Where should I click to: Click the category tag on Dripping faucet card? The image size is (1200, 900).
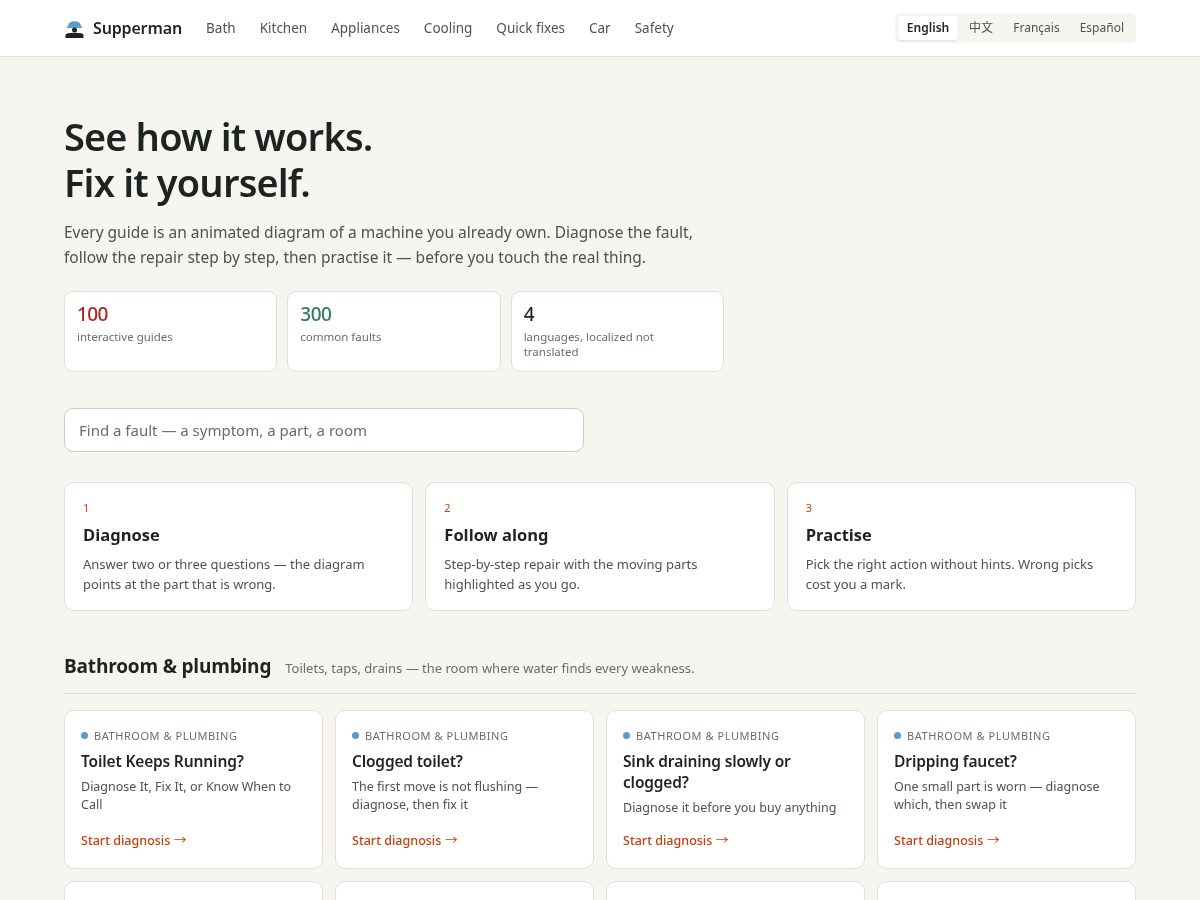pos(972,736)
